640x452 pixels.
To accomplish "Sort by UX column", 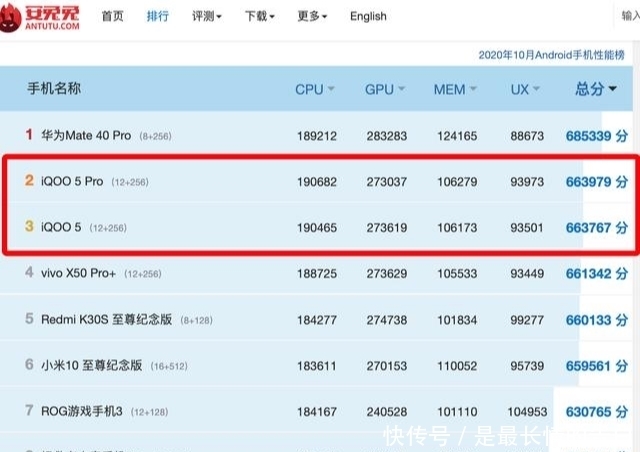I will 525,89.
